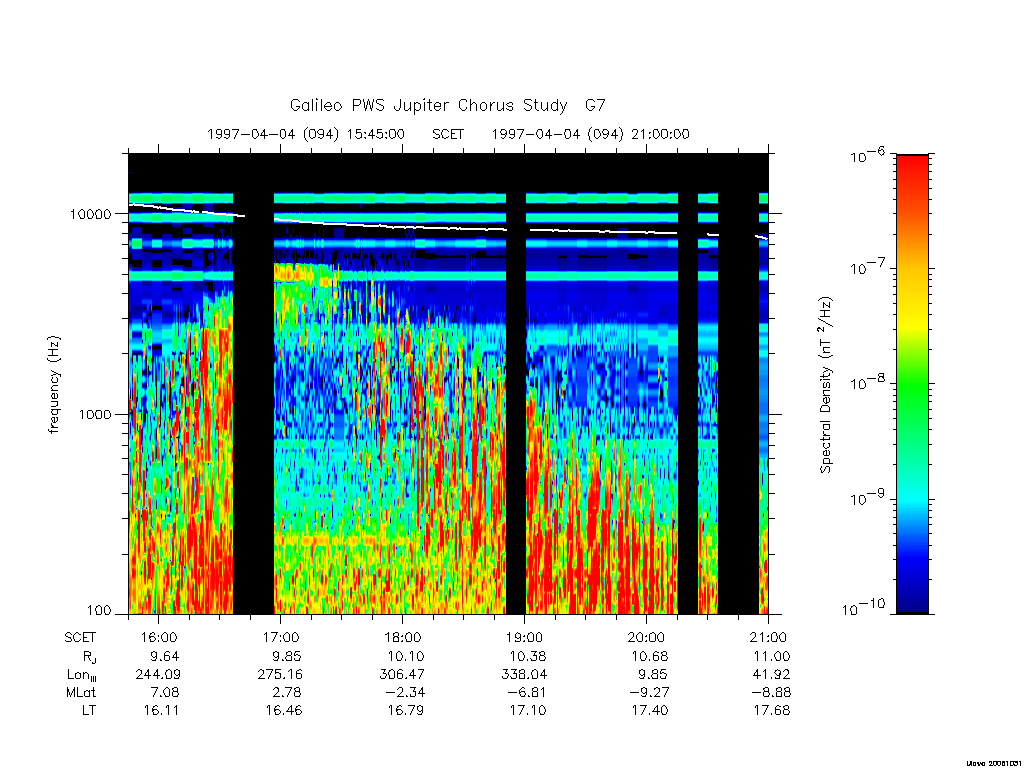
Task: Click the RJ value 10.38
Action: pyautogui.click(x=528, y=656)
